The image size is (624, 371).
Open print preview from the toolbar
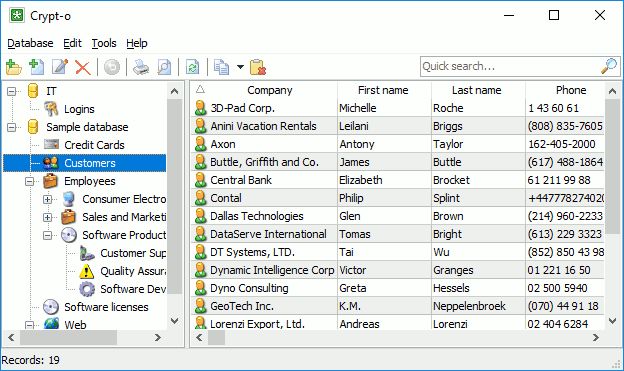(x=164, y=67)
